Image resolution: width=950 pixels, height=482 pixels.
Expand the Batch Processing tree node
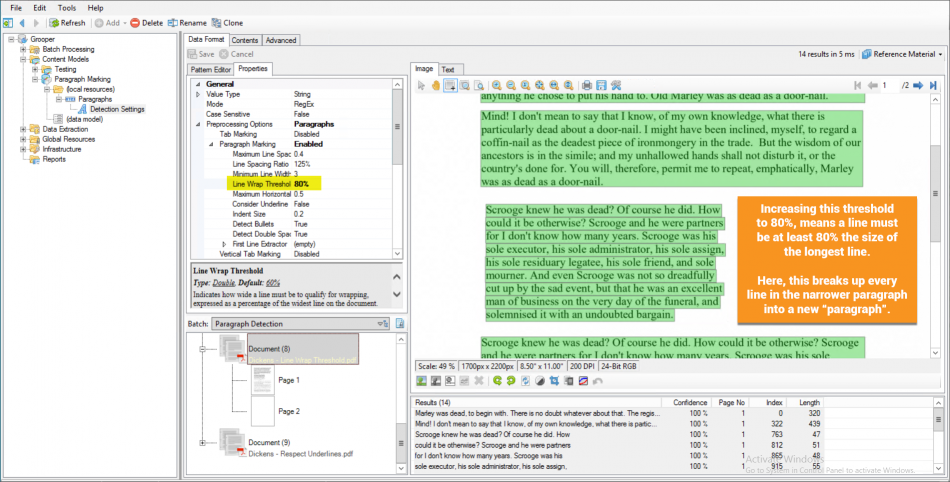tap(23, 49)
